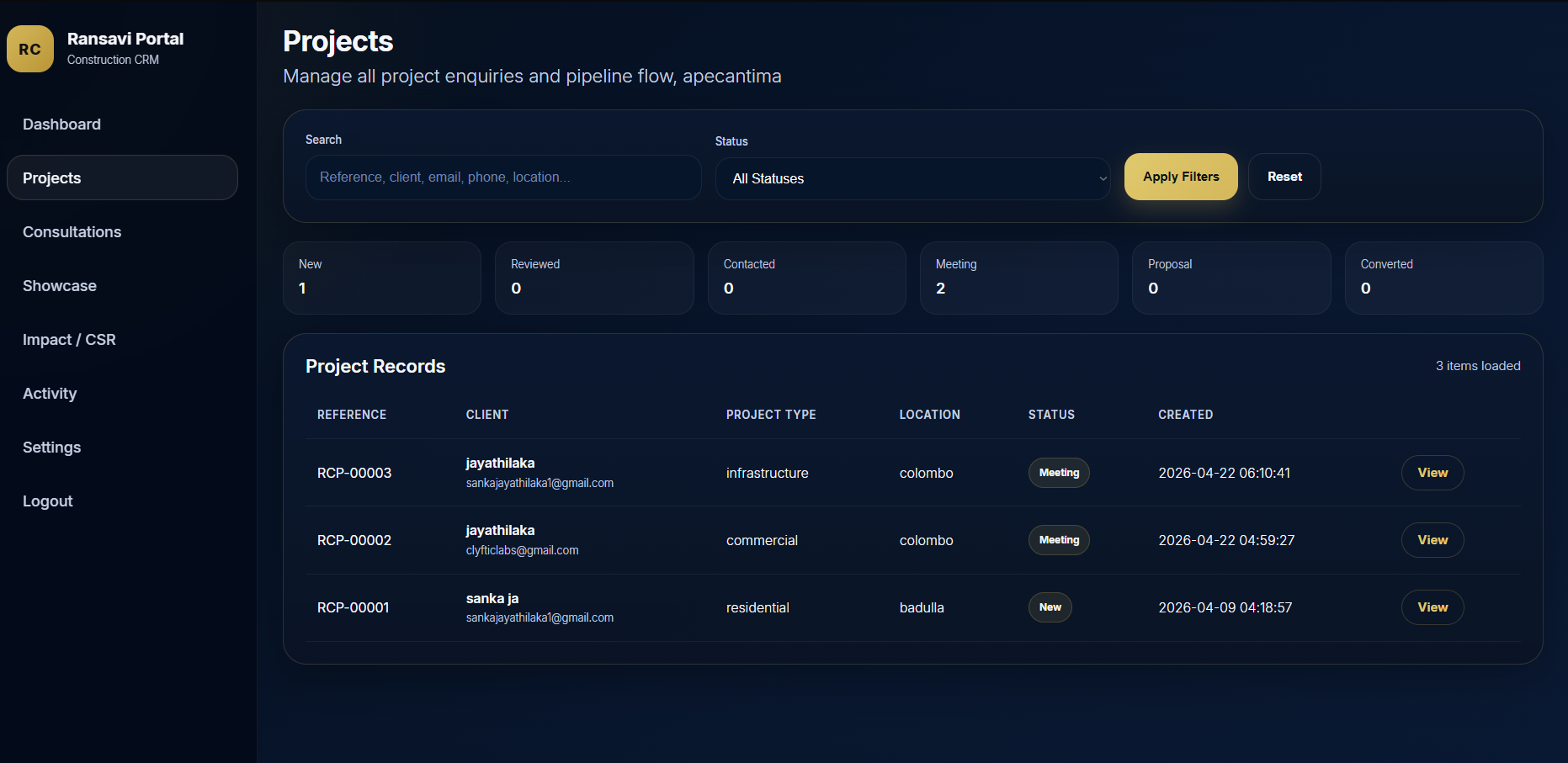Click the residential project type cell
This screenshot has width=1568, height=763.
point(757,607)
